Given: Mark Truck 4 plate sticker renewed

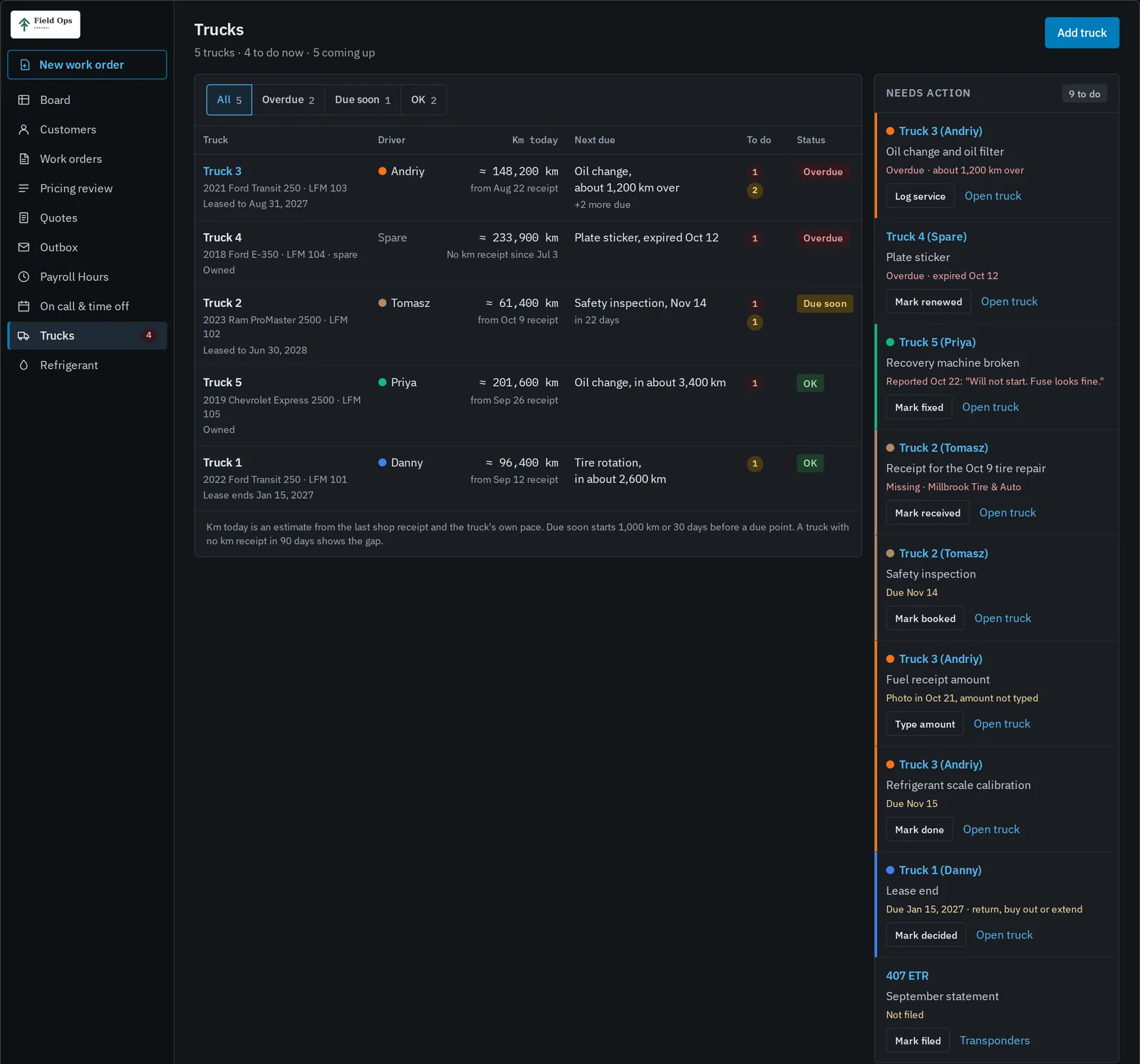Looking at the screenshot, I should [x=928, y=302].
